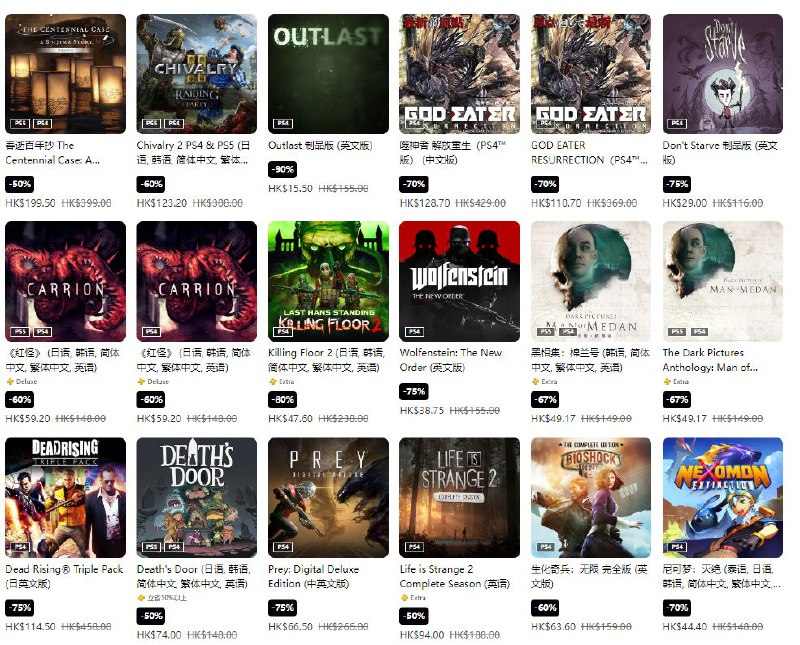Click the Killing Floor 2 cover thumbnail
The width and height of the screenshot is (800, 645).
328,281
